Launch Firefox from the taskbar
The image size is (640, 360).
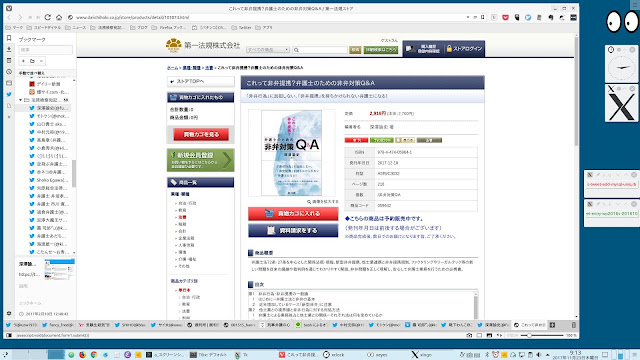(82, 355)
